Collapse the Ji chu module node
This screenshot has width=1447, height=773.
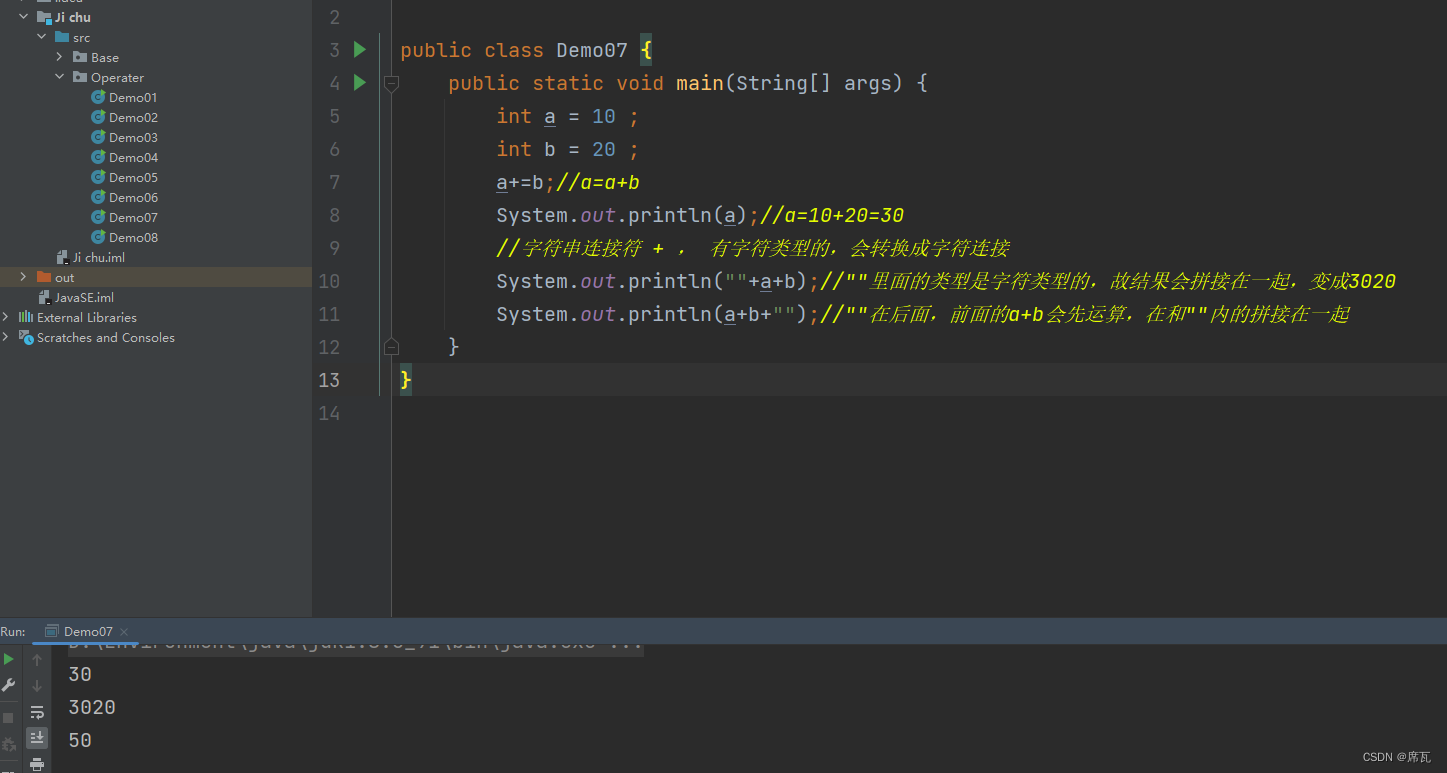tap(24, 17)
